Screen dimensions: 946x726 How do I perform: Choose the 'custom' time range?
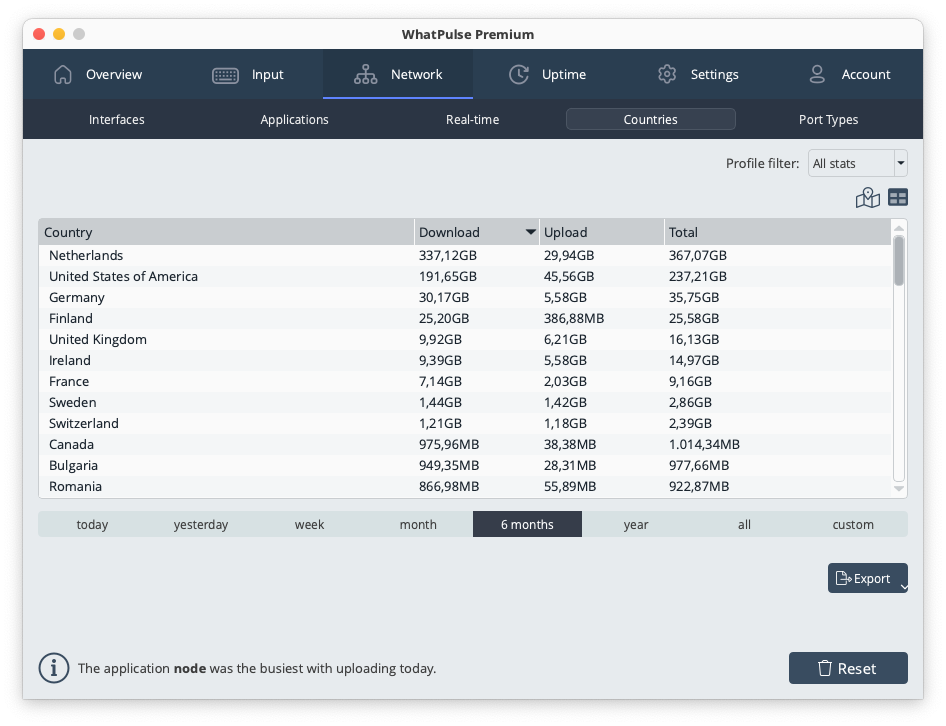click(x=853, y=524)
